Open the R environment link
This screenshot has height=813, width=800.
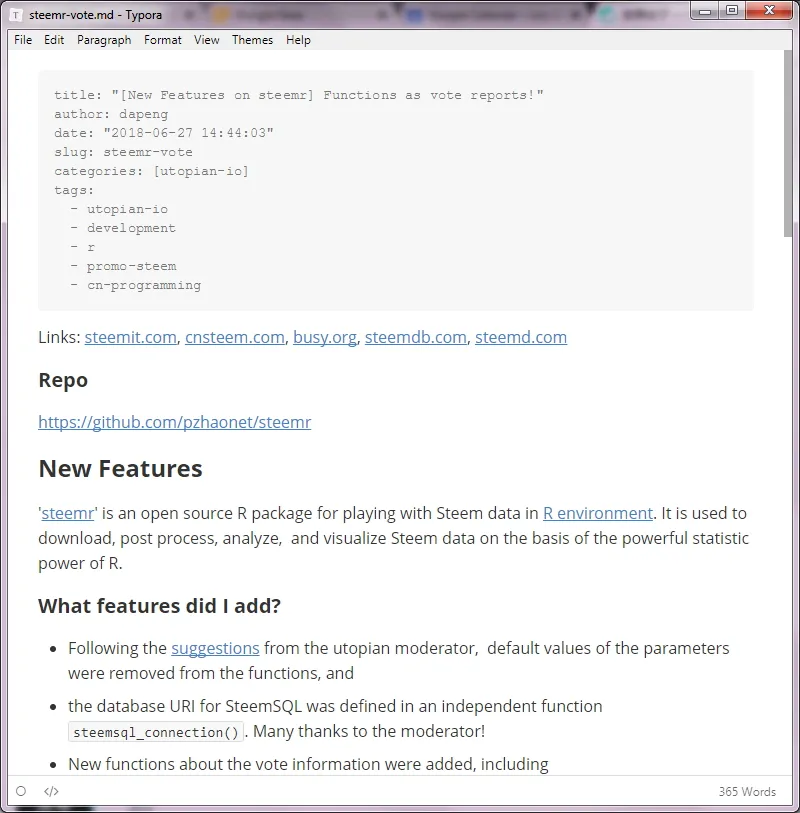click(598, 513)
